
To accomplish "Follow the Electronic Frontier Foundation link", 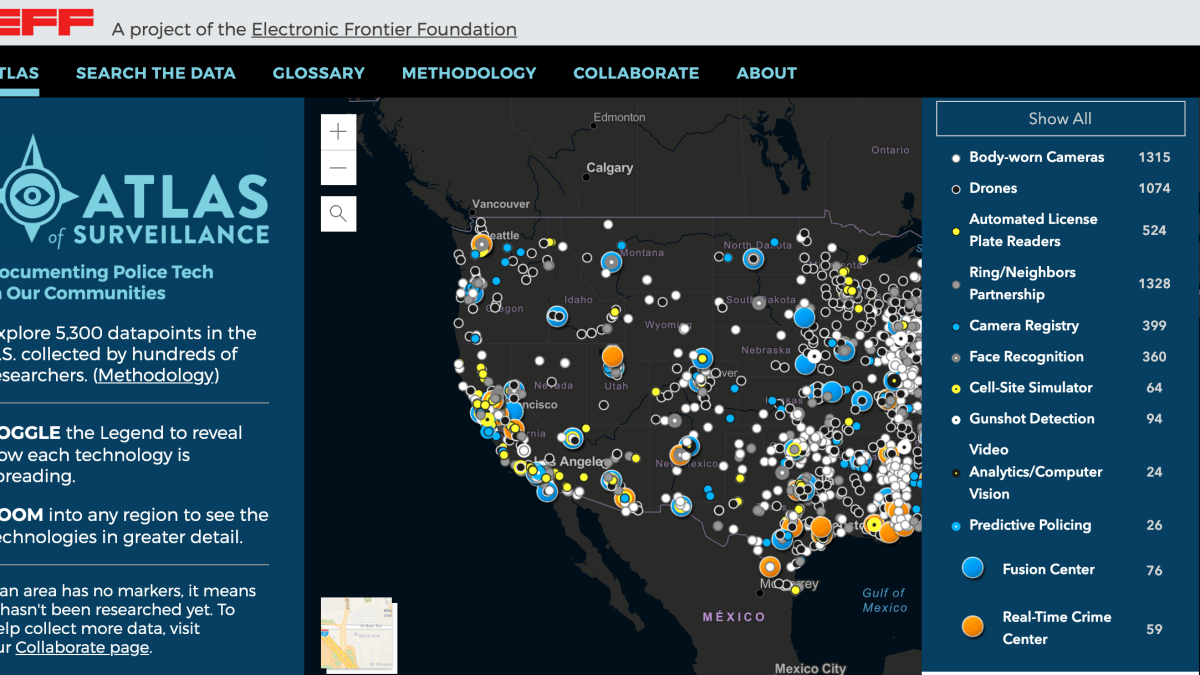I will pyautogui.click(x=384, y=29).
